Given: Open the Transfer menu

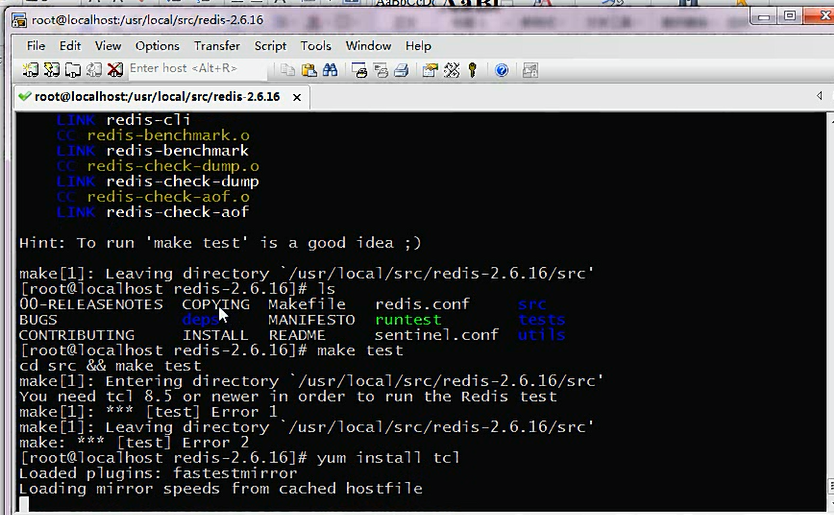Looking at the screenshot, I should click(216, 46).
